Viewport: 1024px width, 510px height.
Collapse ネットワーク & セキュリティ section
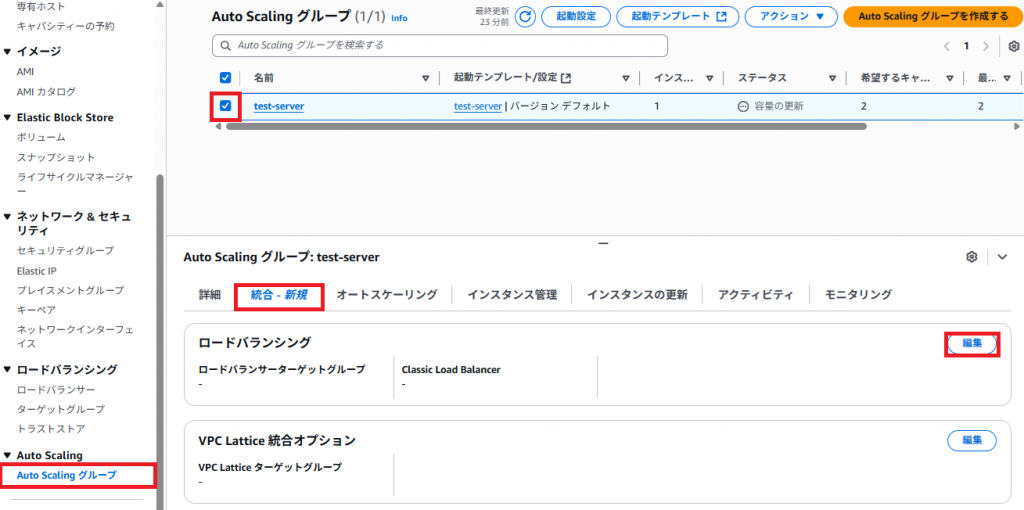(x=7, y=216)
